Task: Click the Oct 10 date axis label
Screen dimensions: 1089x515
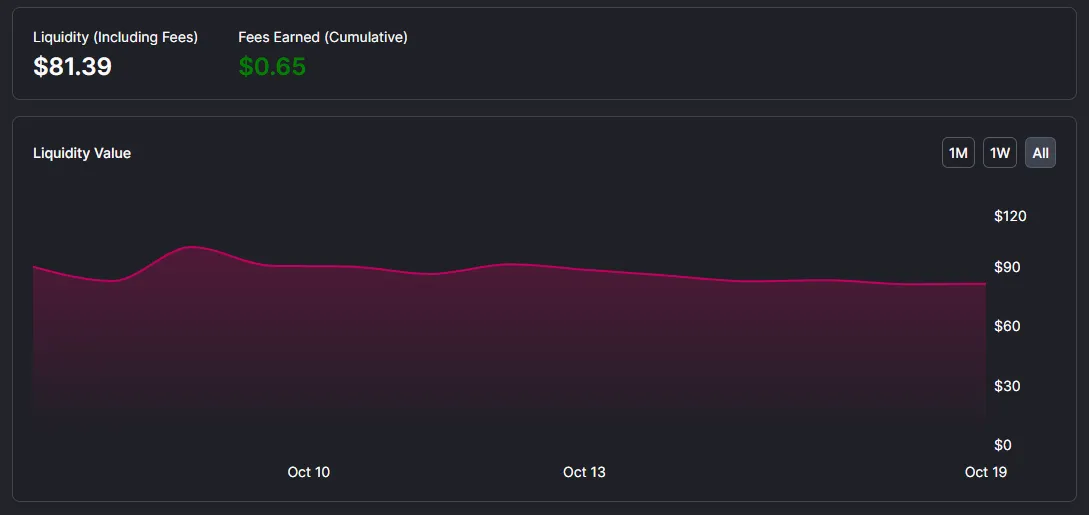Action: pyautogui.click(x=308, y=472)
